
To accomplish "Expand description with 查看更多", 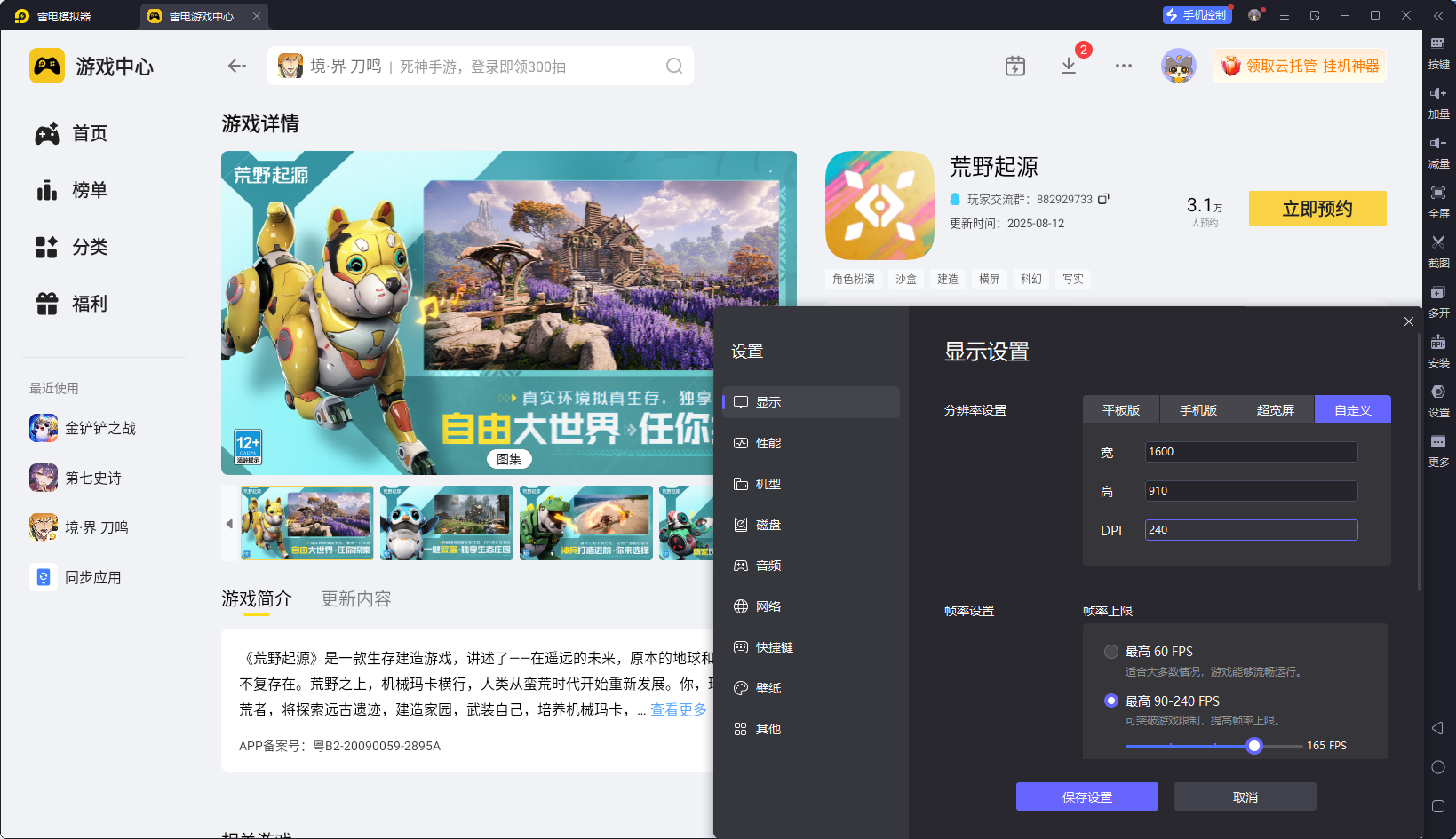I will [679, 709].
